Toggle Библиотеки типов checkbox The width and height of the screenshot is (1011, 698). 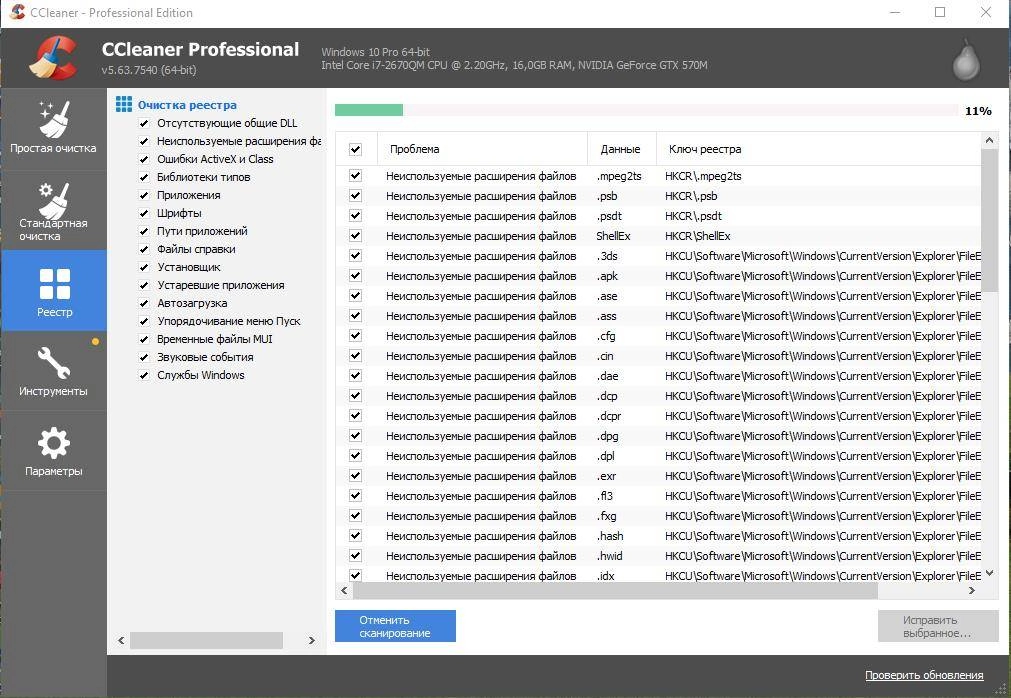(x=144, y=177)
